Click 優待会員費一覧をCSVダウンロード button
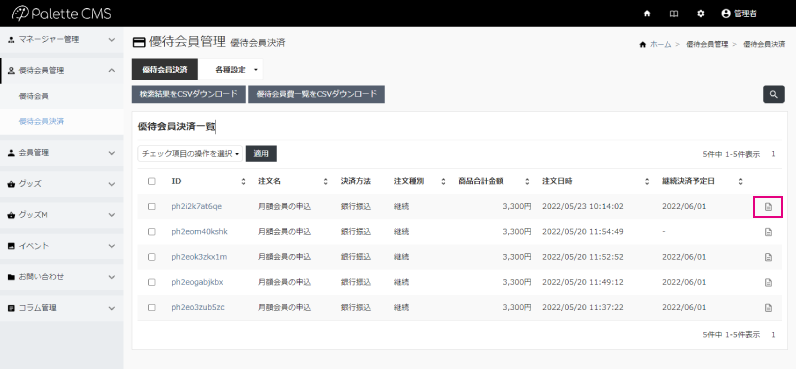This screenshot has width=796, height=369. (x=316, y=94)
